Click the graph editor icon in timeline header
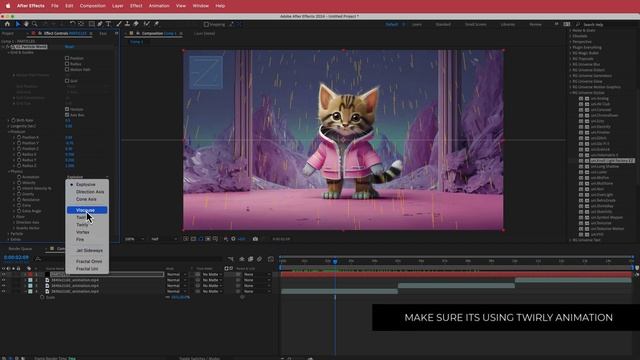The image size is (640, 360). (271, 259)
